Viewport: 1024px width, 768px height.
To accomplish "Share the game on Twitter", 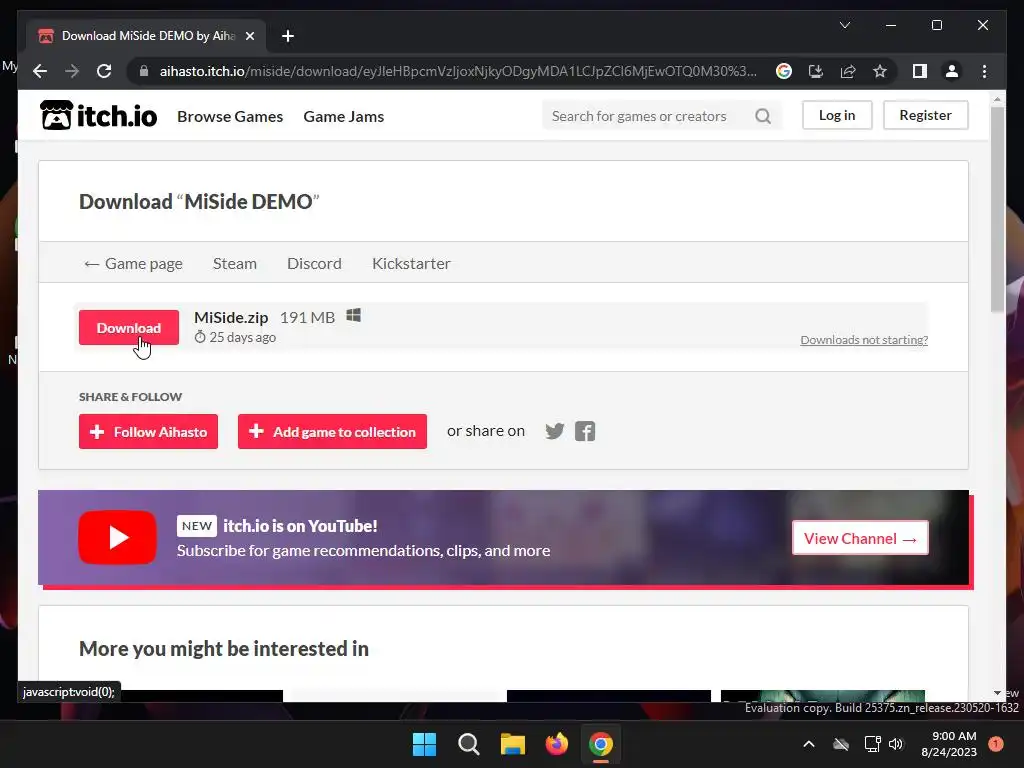I will click(554, 431).
